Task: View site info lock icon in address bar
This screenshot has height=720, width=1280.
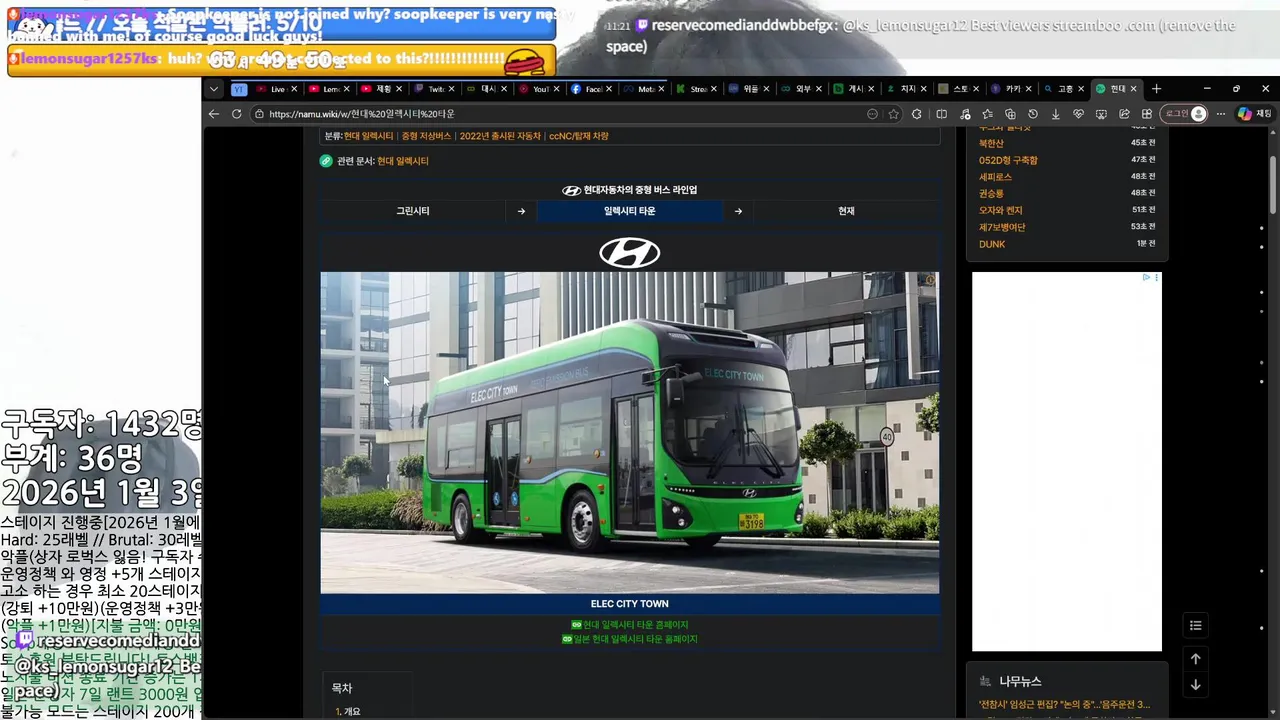Action: point(259,114)
